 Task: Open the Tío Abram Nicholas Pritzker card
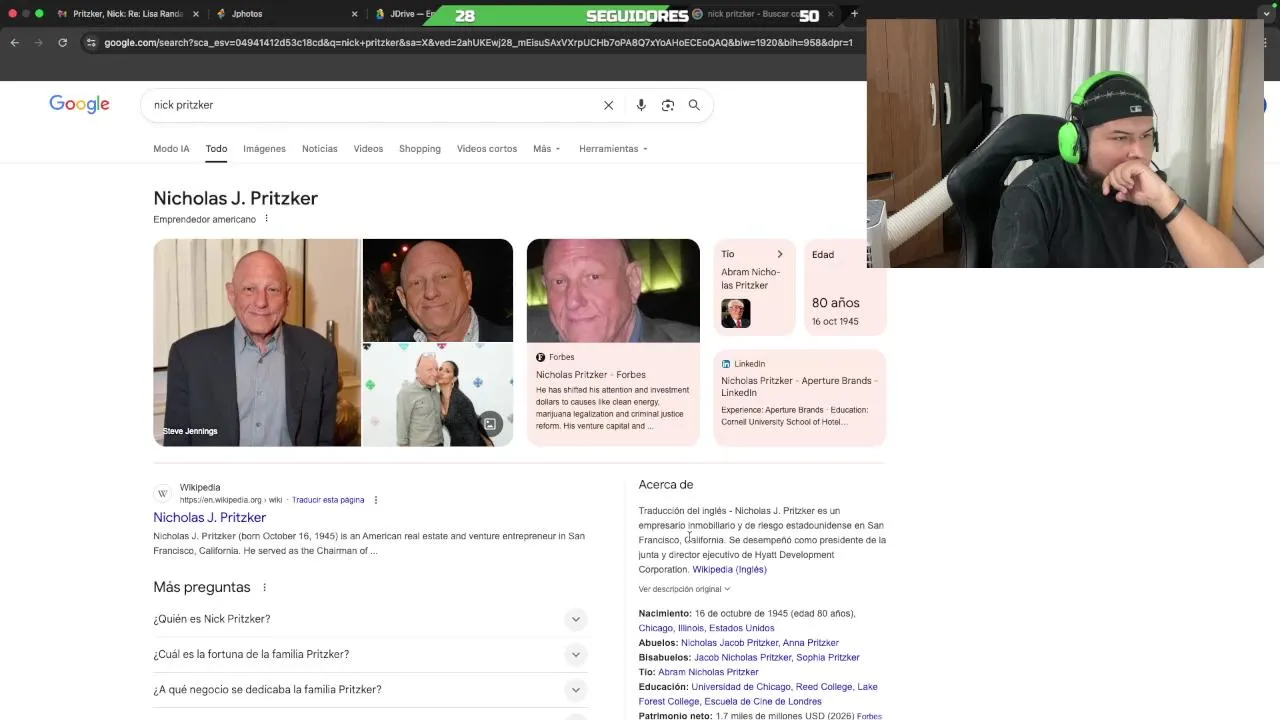pos(754,287)
